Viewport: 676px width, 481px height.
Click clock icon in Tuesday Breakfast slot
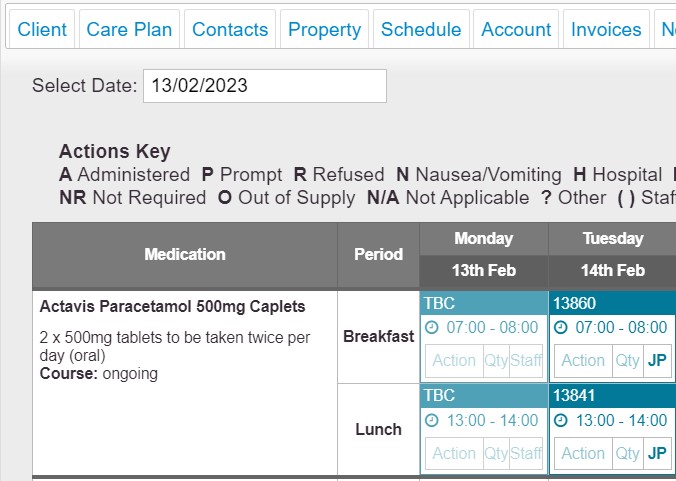coord(560,328)
